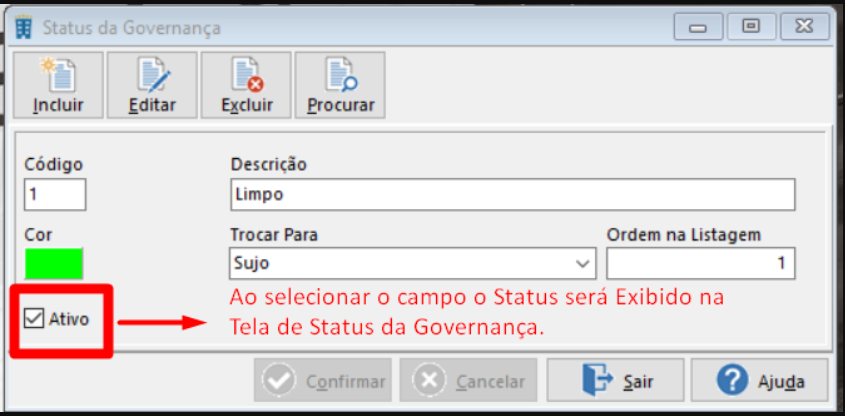The width and height of the screenshot is (845, 416).
Task: Click the Cancelar X icon
Action: [429, 380]
